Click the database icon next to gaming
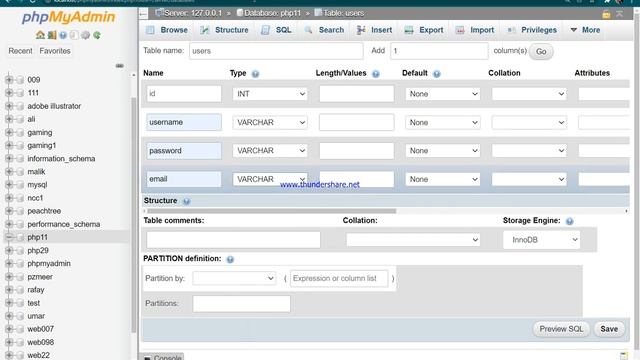The image size is (640, 360). 20,133
